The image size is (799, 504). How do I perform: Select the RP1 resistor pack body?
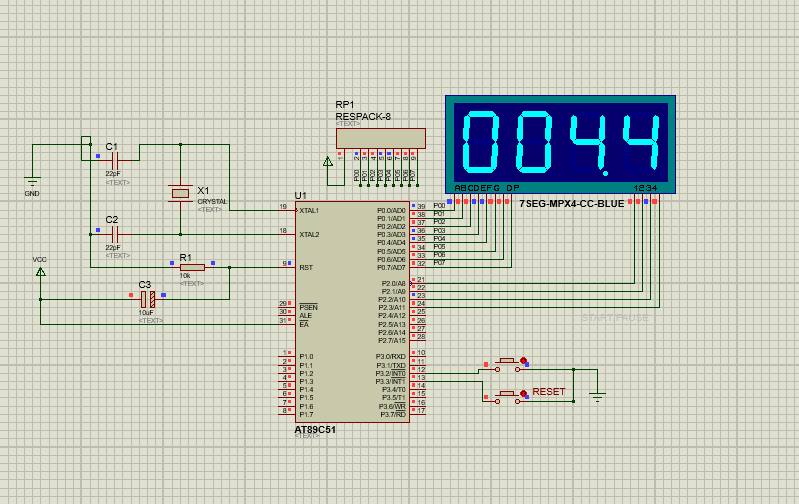[381, 138]
